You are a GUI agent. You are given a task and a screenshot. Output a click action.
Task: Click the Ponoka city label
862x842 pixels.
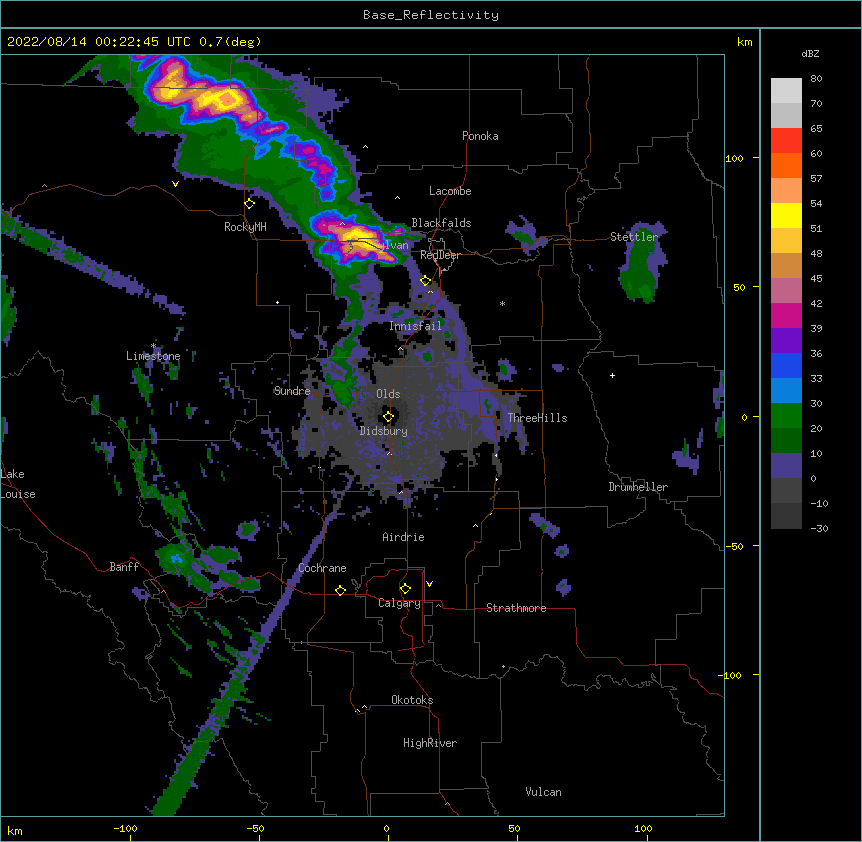(480, 136)
